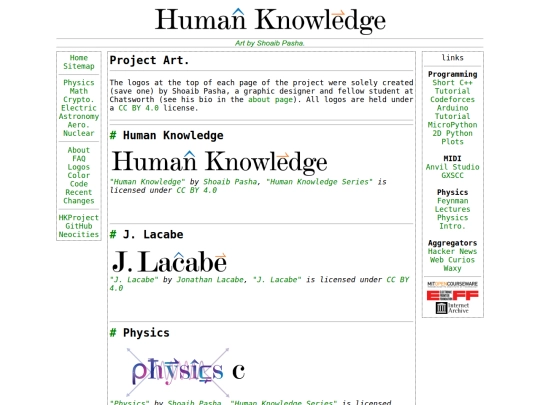Open the Jonathan Lacabe author link

pos(210,280)
